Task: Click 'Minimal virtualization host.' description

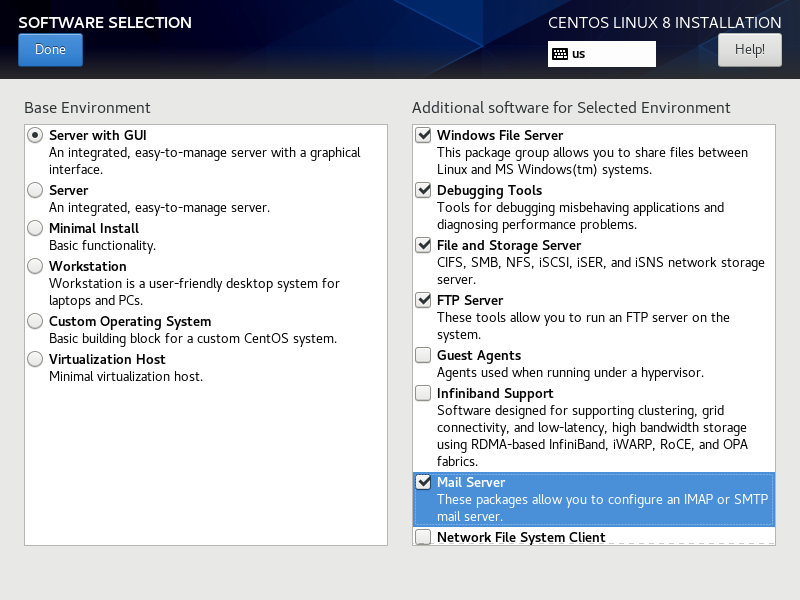Action: [x=126, y=377]
